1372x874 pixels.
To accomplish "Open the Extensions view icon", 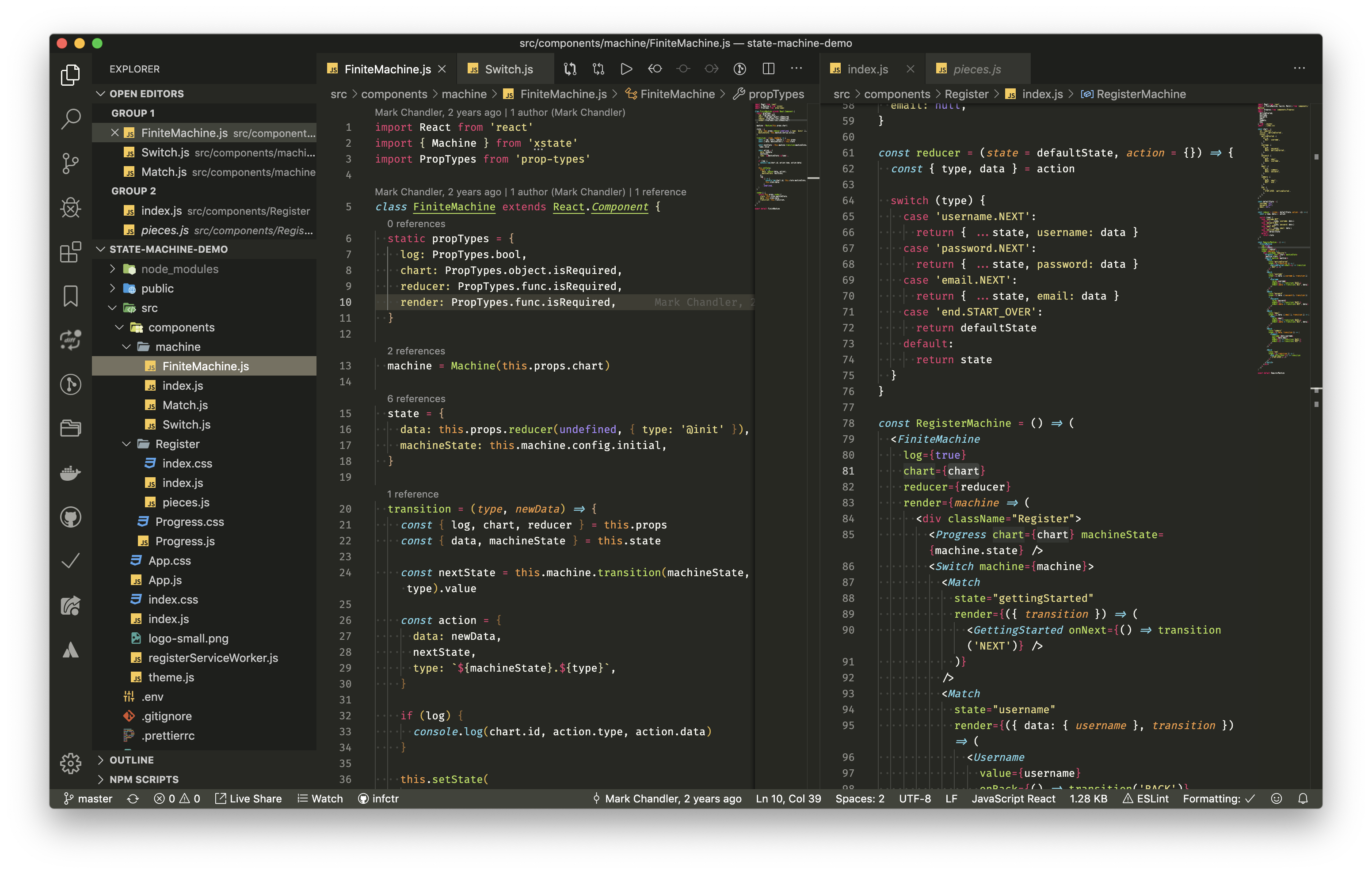I will tap(70, 252).
